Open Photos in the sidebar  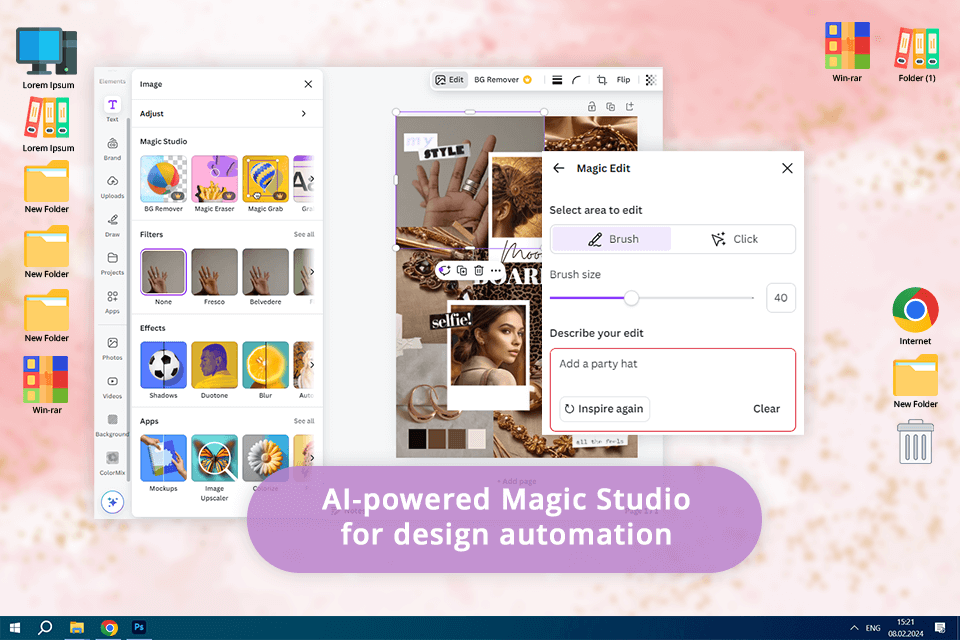click(x=112, y=348)
